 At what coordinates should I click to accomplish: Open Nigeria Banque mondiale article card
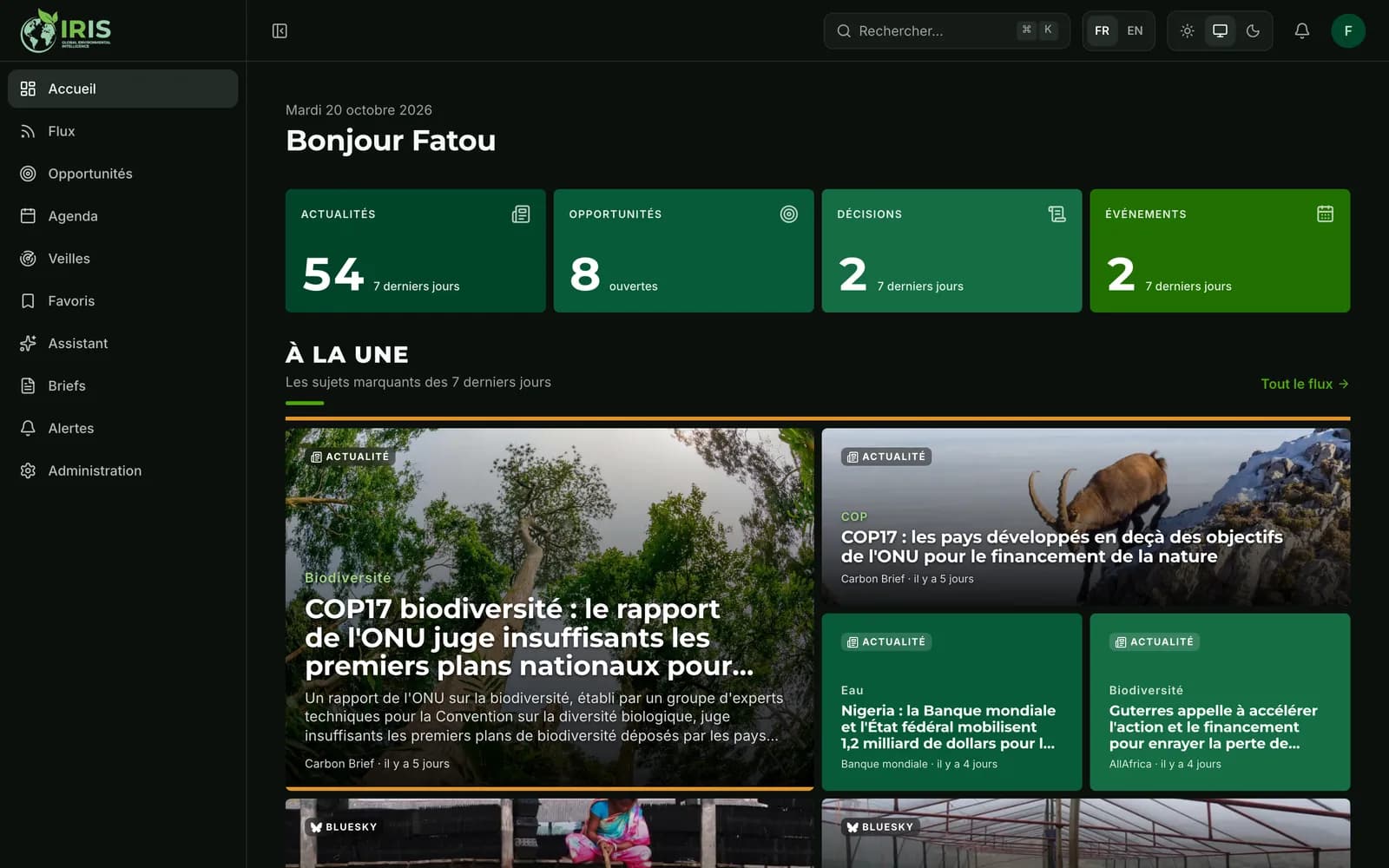(x=951, y=702)
